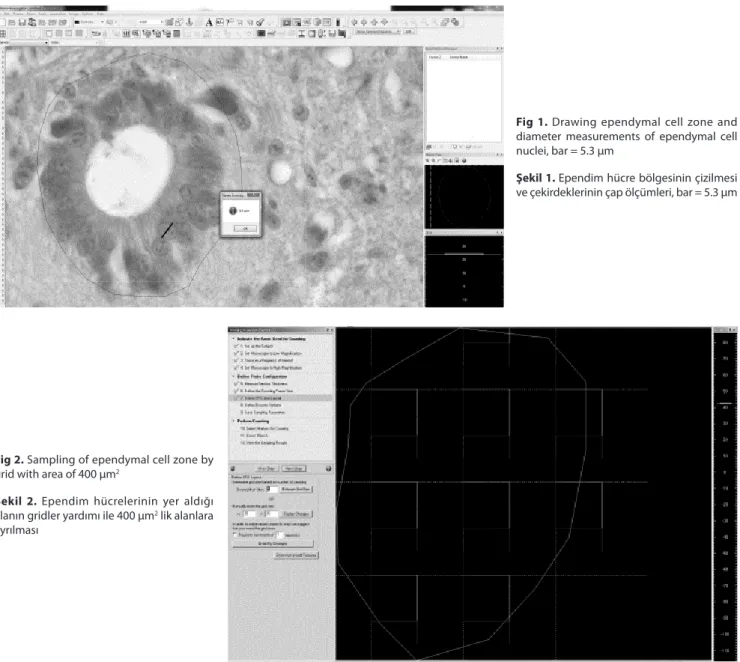Click the grid Y size input field

click(x=272, y=514)
